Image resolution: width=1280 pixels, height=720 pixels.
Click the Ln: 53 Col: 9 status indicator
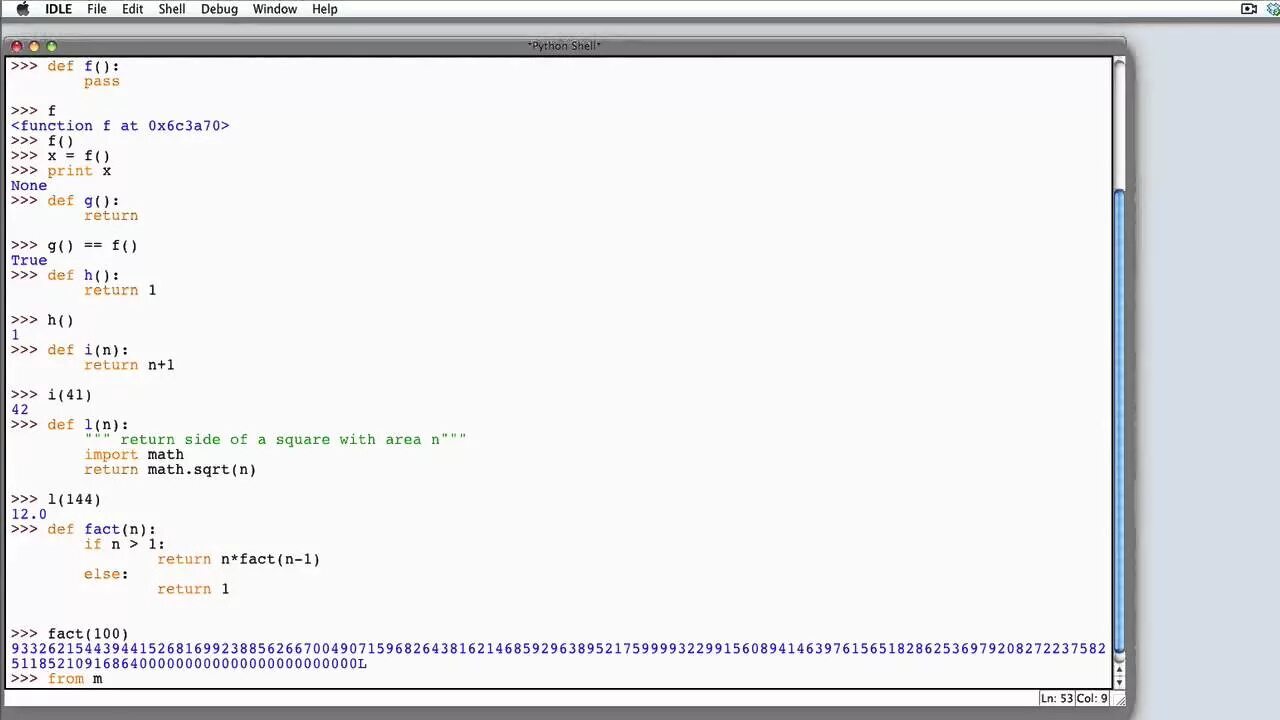1074,698
